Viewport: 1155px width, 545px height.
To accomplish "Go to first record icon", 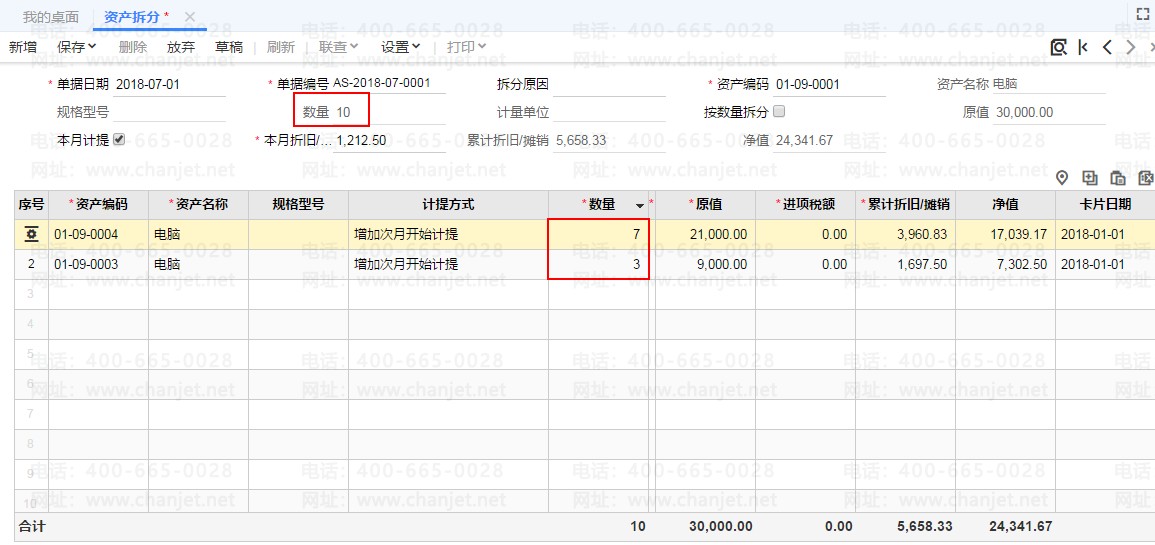I will (1083, 47).
